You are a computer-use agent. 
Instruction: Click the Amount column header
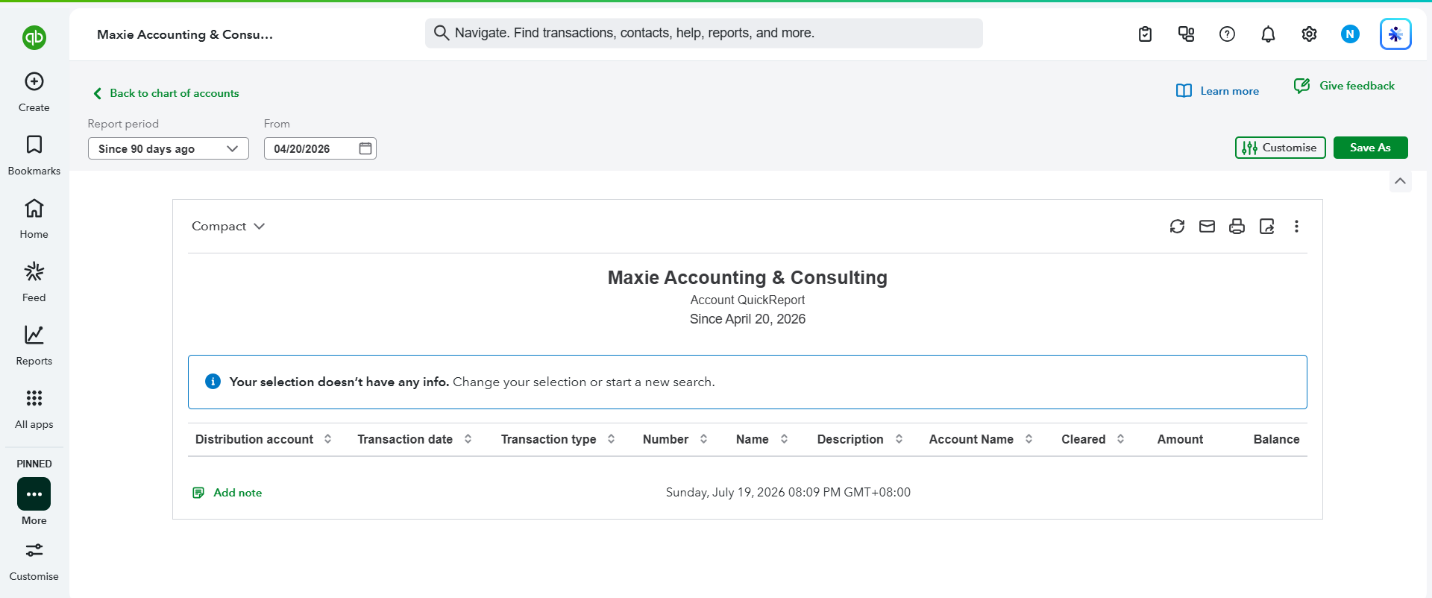click(1180, 439)
